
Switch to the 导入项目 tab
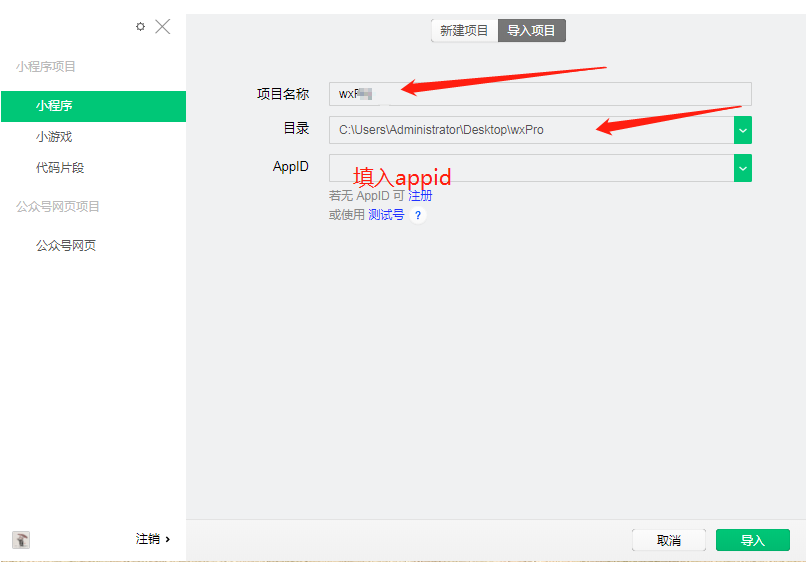click(x=532, y=30)
